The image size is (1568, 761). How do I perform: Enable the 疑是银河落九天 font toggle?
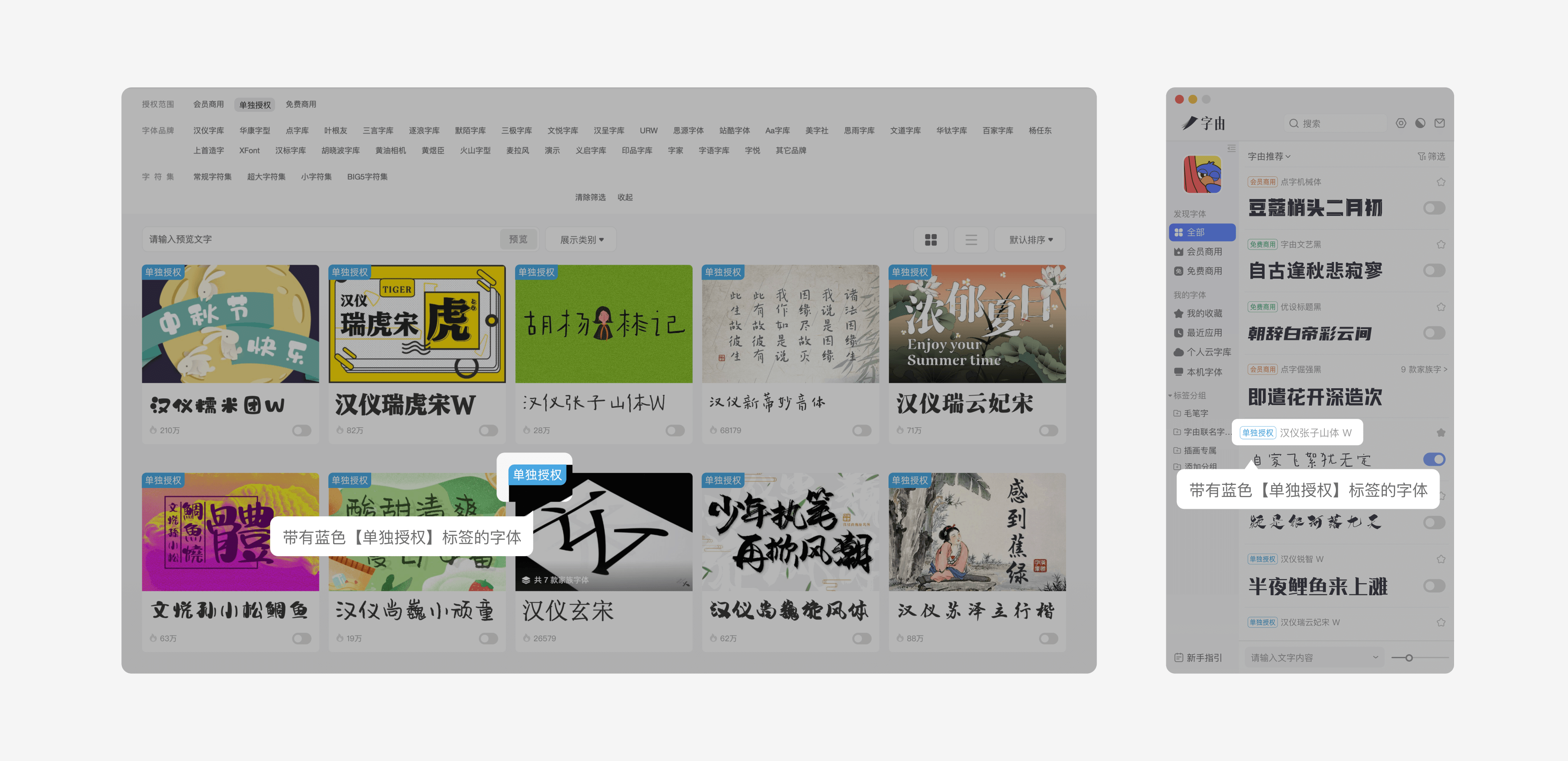click(x=1434, y=523)
